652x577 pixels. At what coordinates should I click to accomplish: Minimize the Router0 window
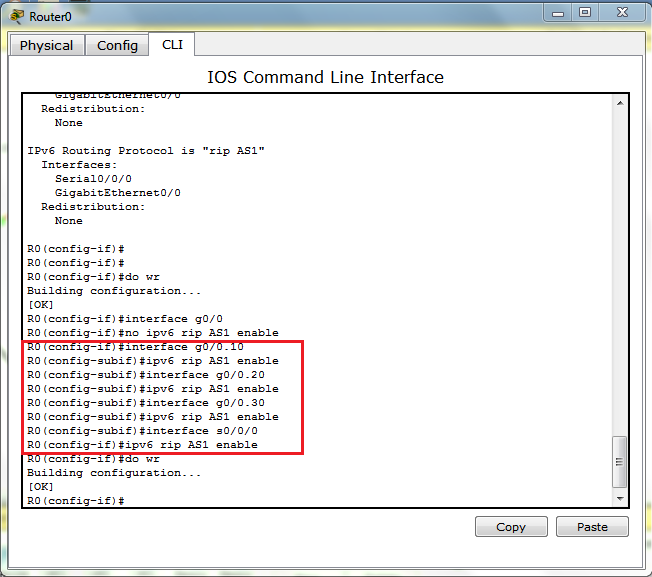click(558, 13)
